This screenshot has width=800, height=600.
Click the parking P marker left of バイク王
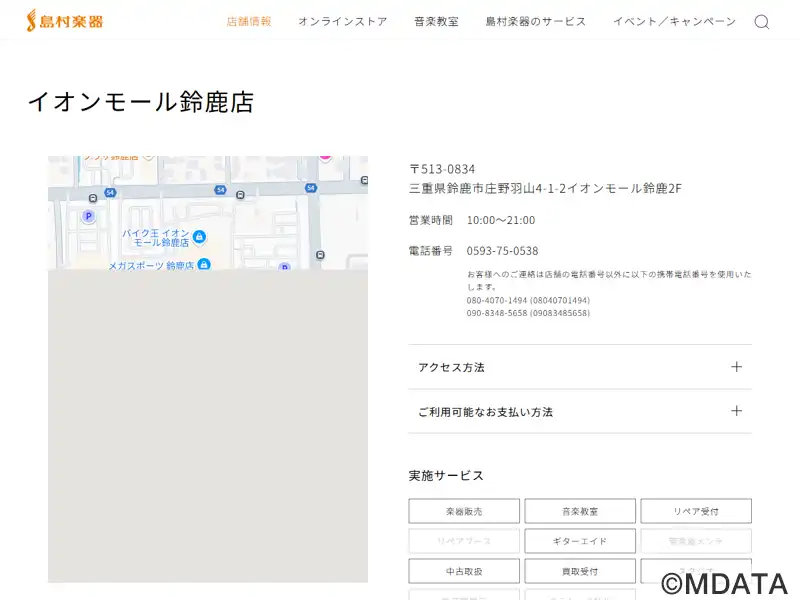click(x=88, y=216)
